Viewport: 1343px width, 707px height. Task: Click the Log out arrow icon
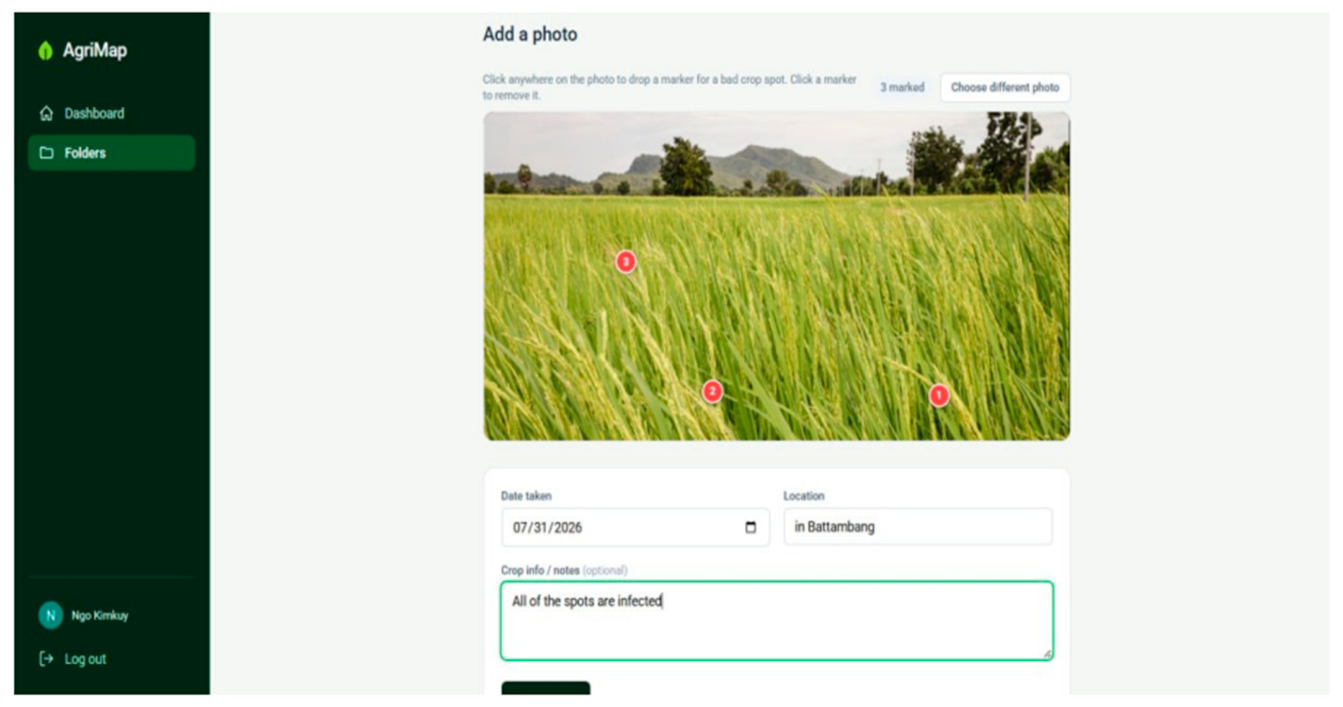(x=46, y=659)
